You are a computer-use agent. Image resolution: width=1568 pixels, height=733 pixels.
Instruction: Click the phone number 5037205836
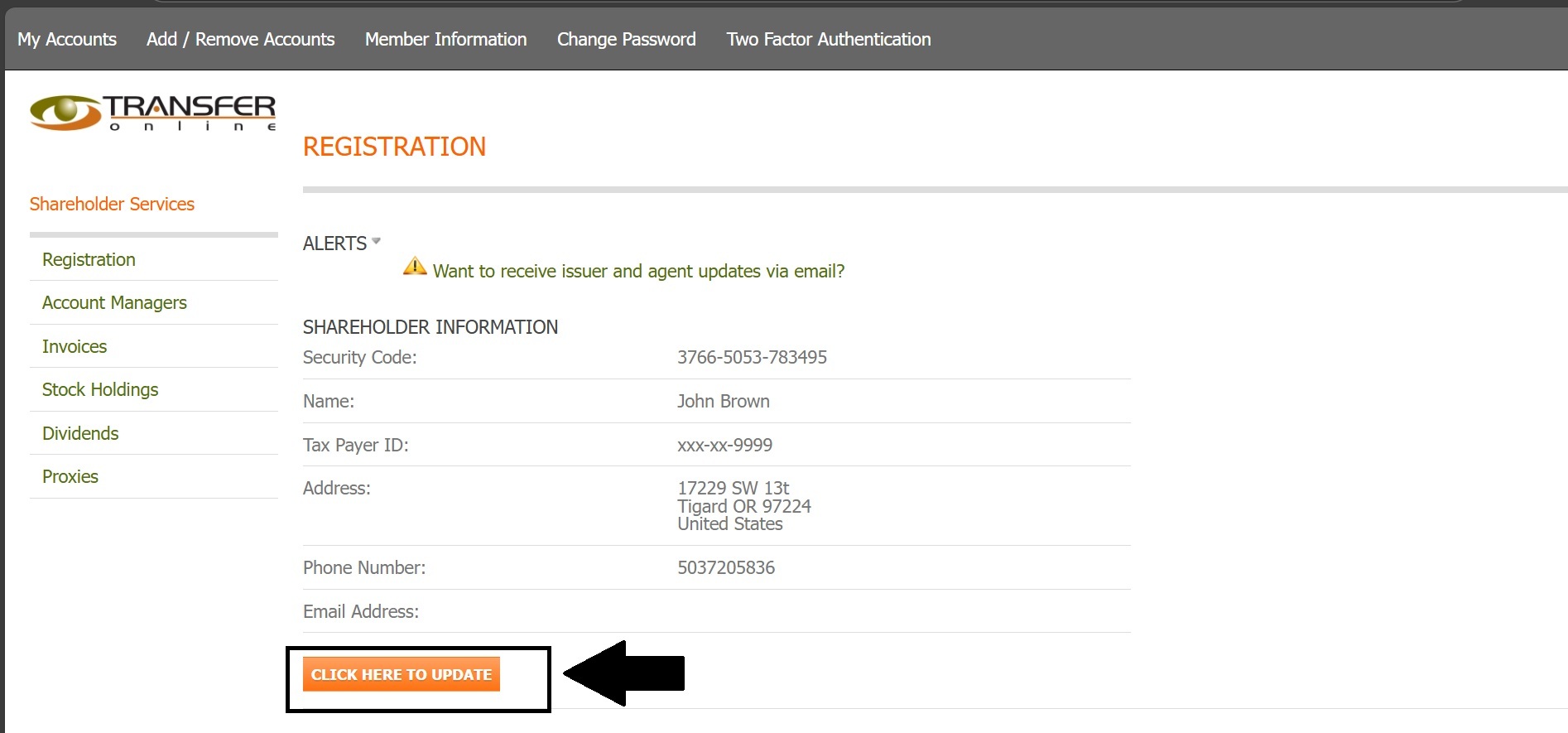coord(726,567)
